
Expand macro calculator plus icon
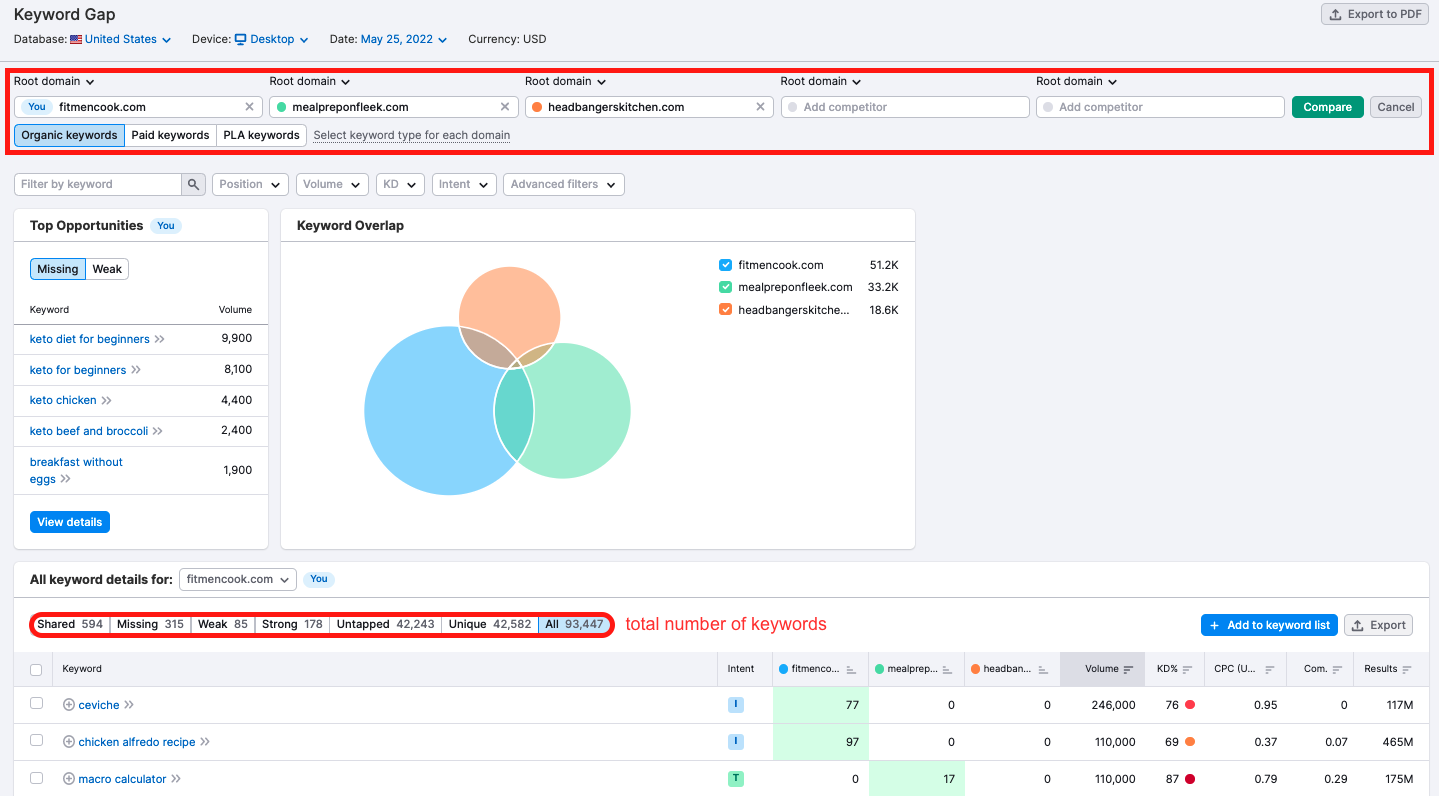69,779
